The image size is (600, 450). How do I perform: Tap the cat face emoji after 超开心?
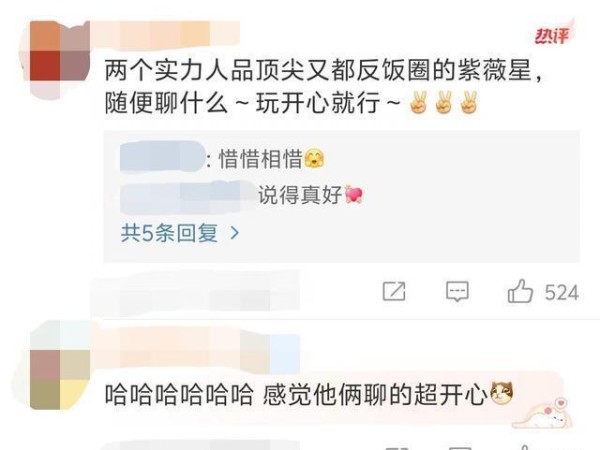[x=502, y=394]
